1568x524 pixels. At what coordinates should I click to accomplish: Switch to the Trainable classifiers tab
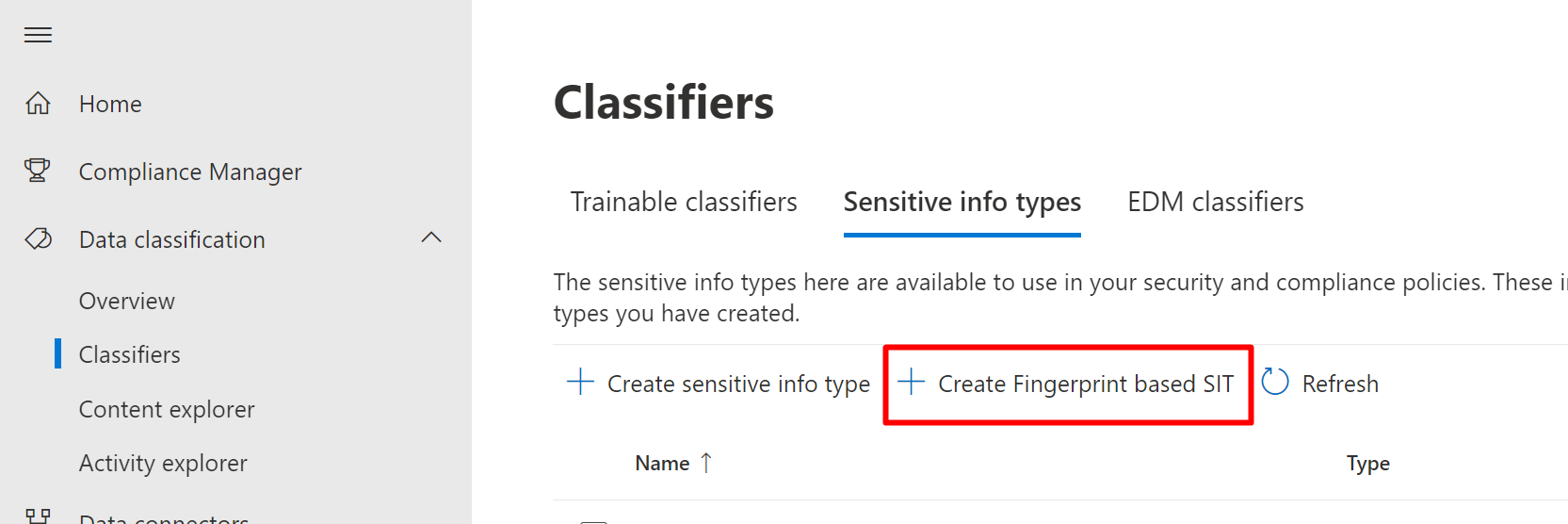click(x=684, y=202)
